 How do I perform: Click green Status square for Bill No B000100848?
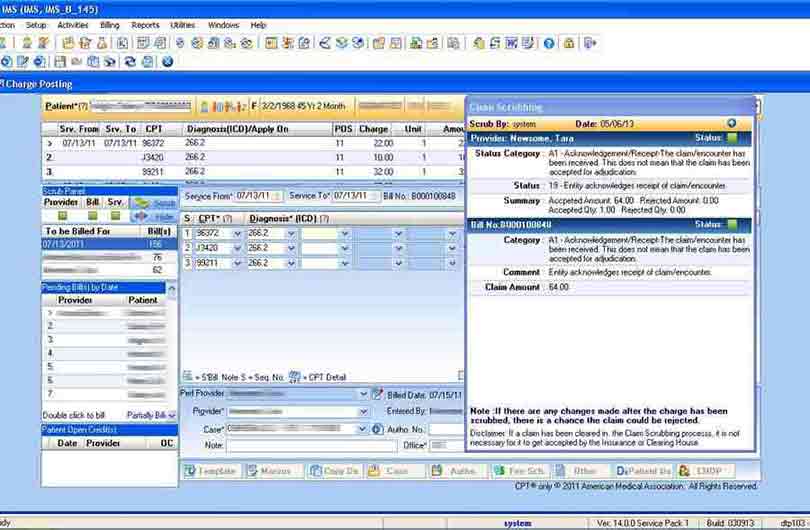point(733,224)
